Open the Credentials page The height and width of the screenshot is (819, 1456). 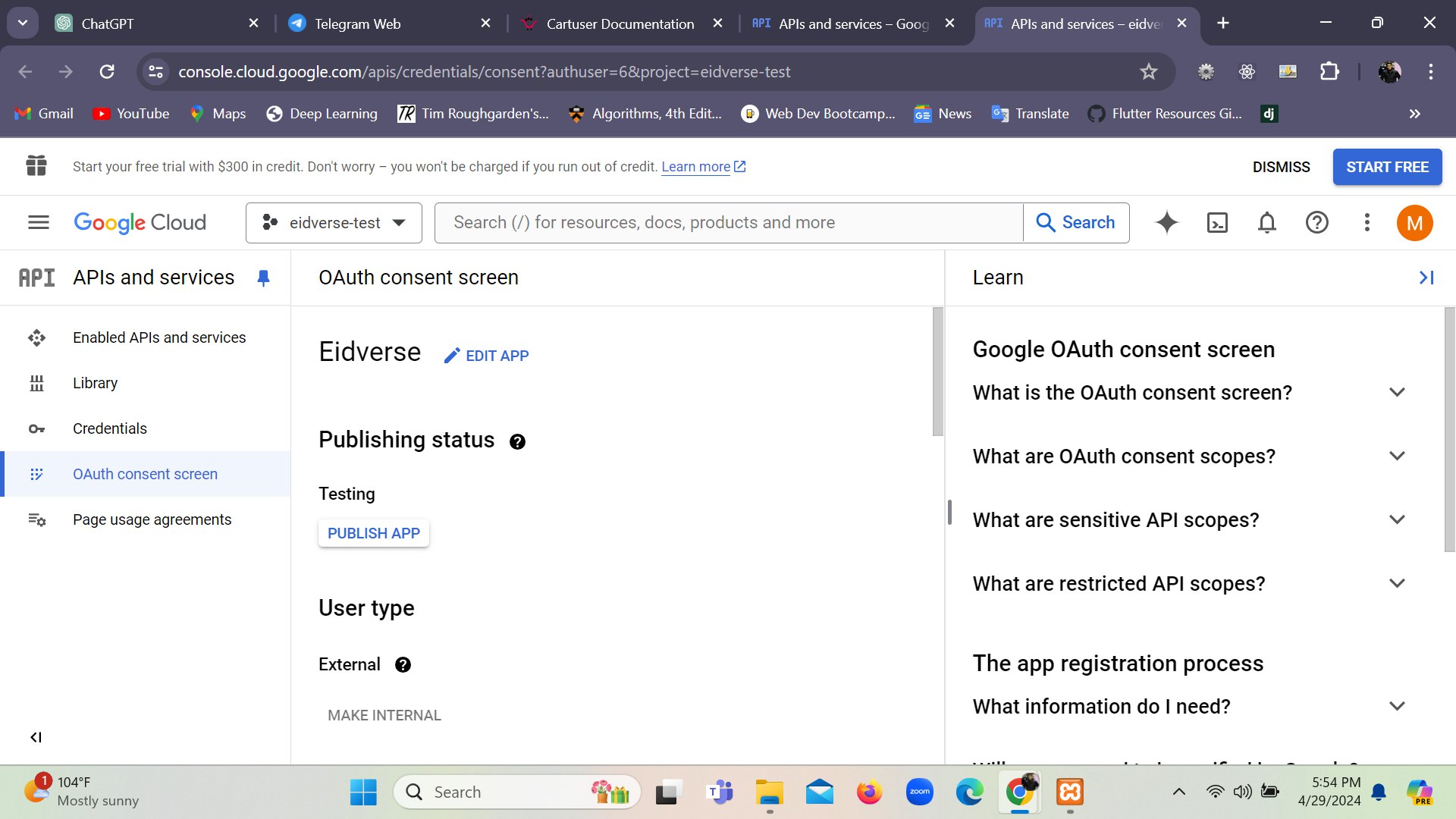[145, 428]
